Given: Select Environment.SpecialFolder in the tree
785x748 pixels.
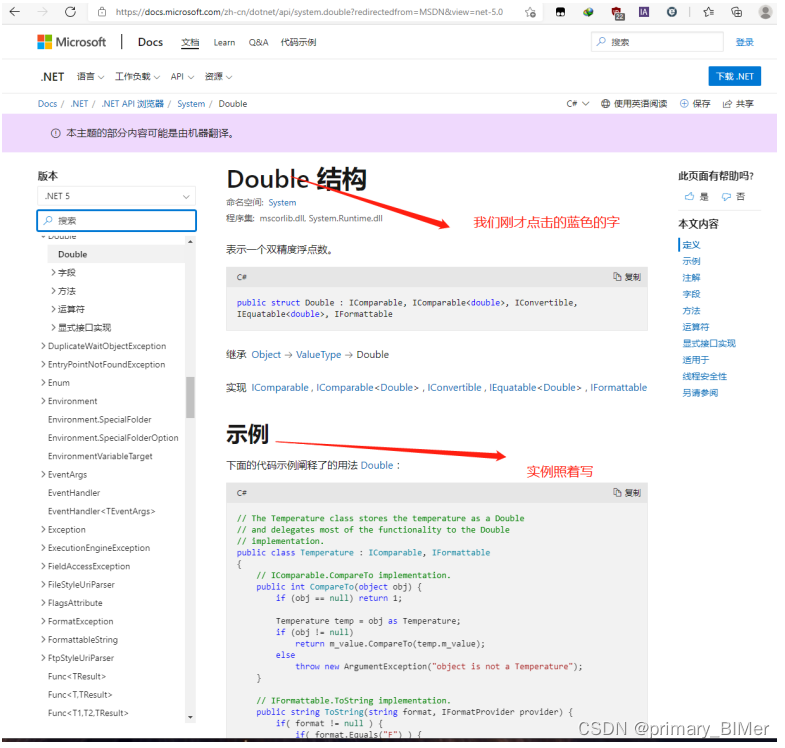Looking at the screenshot, I should pos(100,420).
